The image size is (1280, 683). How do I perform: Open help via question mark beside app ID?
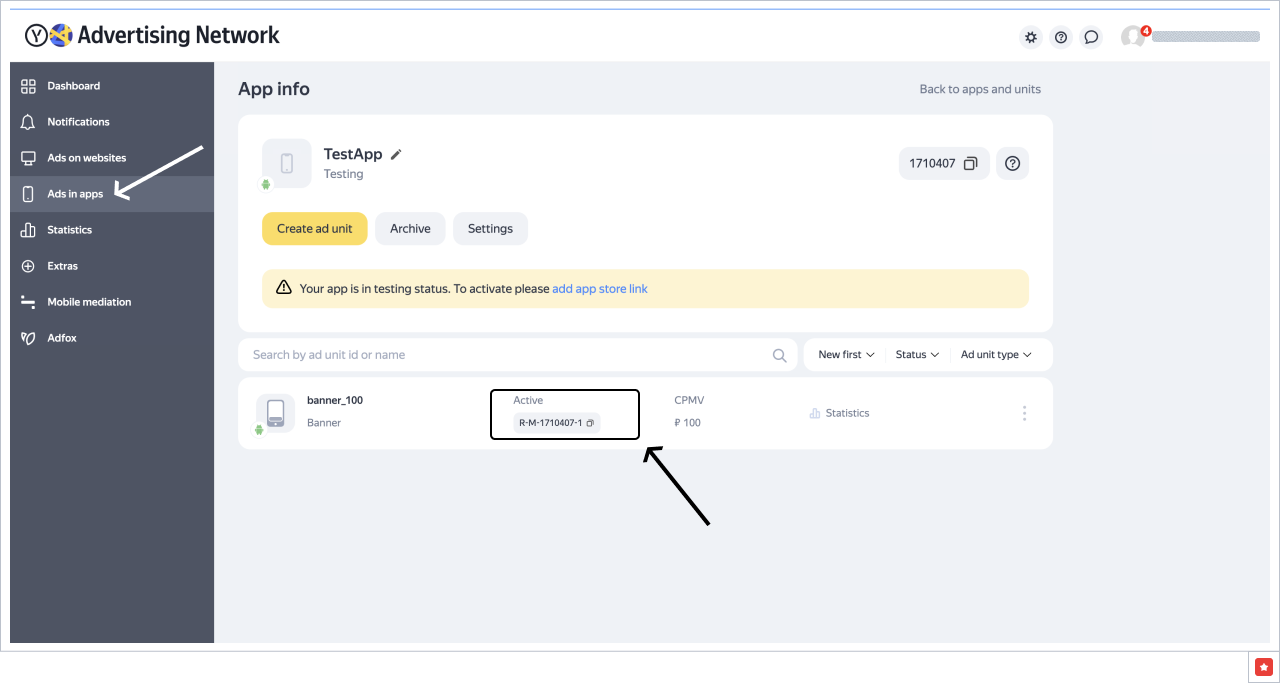pos(1012,164)
